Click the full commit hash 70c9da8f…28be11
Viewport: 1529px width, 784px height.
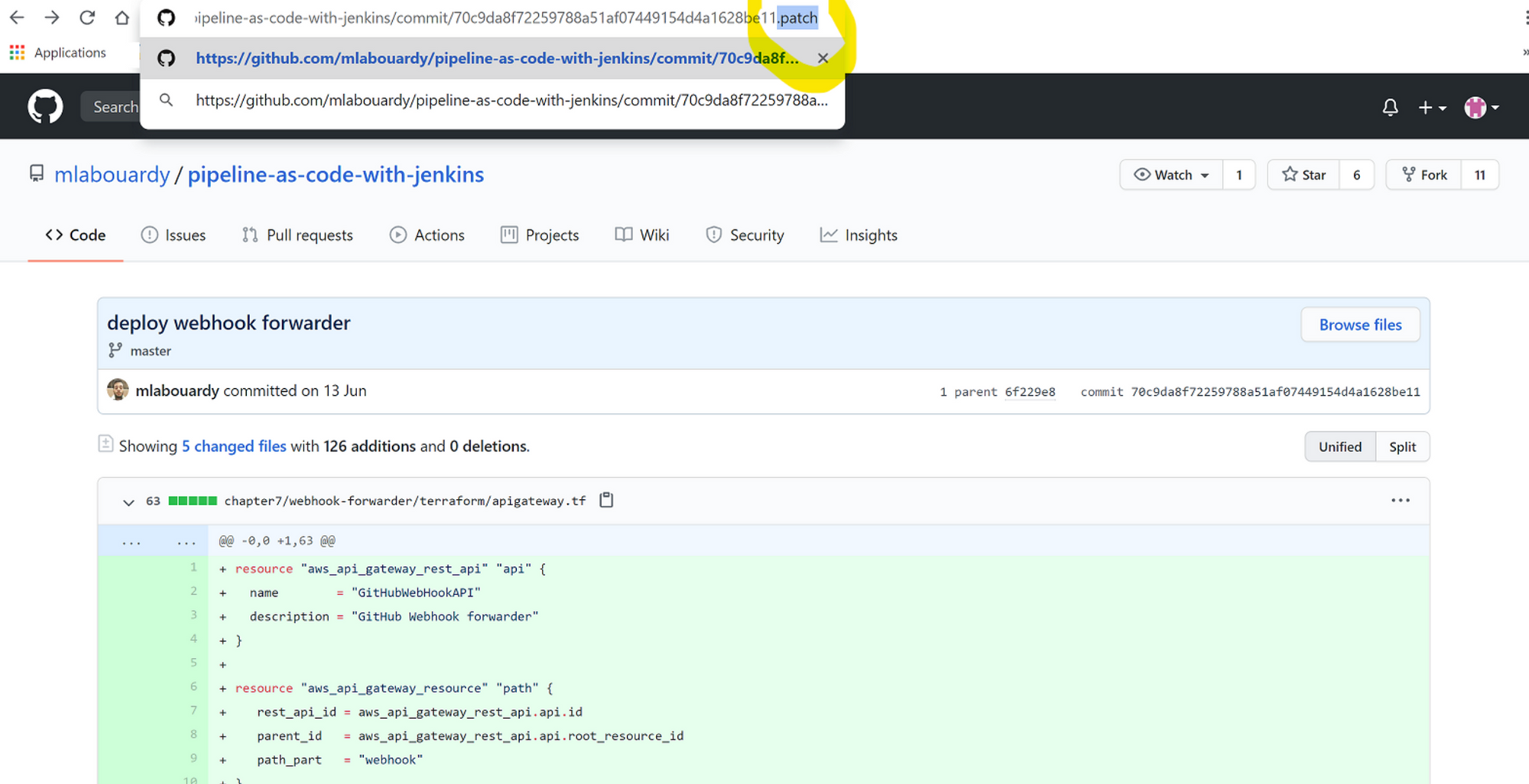click(1275, 392)
